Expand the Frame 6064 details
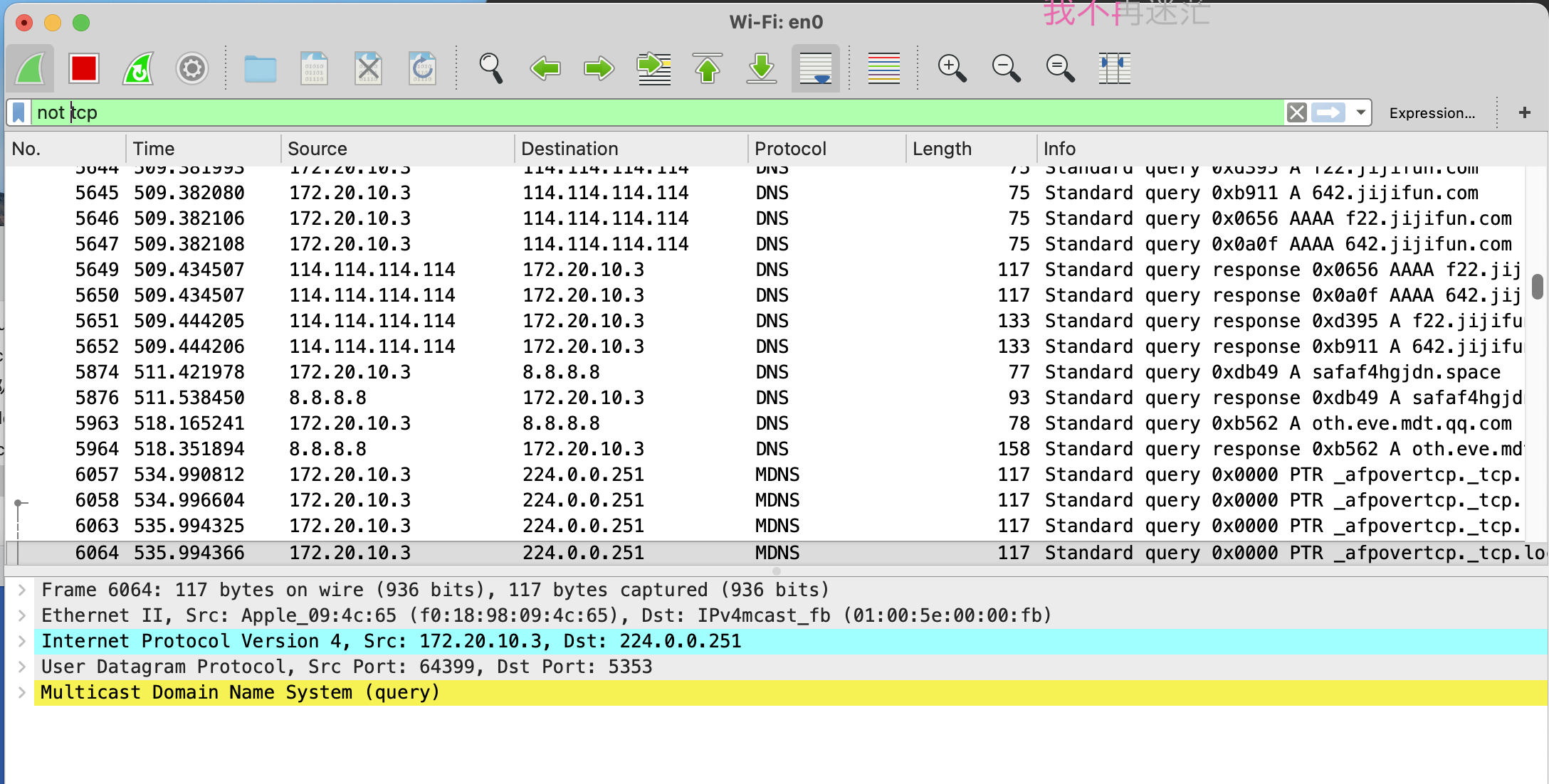Viewport: 1549px width, 784px height. point(22,590)
